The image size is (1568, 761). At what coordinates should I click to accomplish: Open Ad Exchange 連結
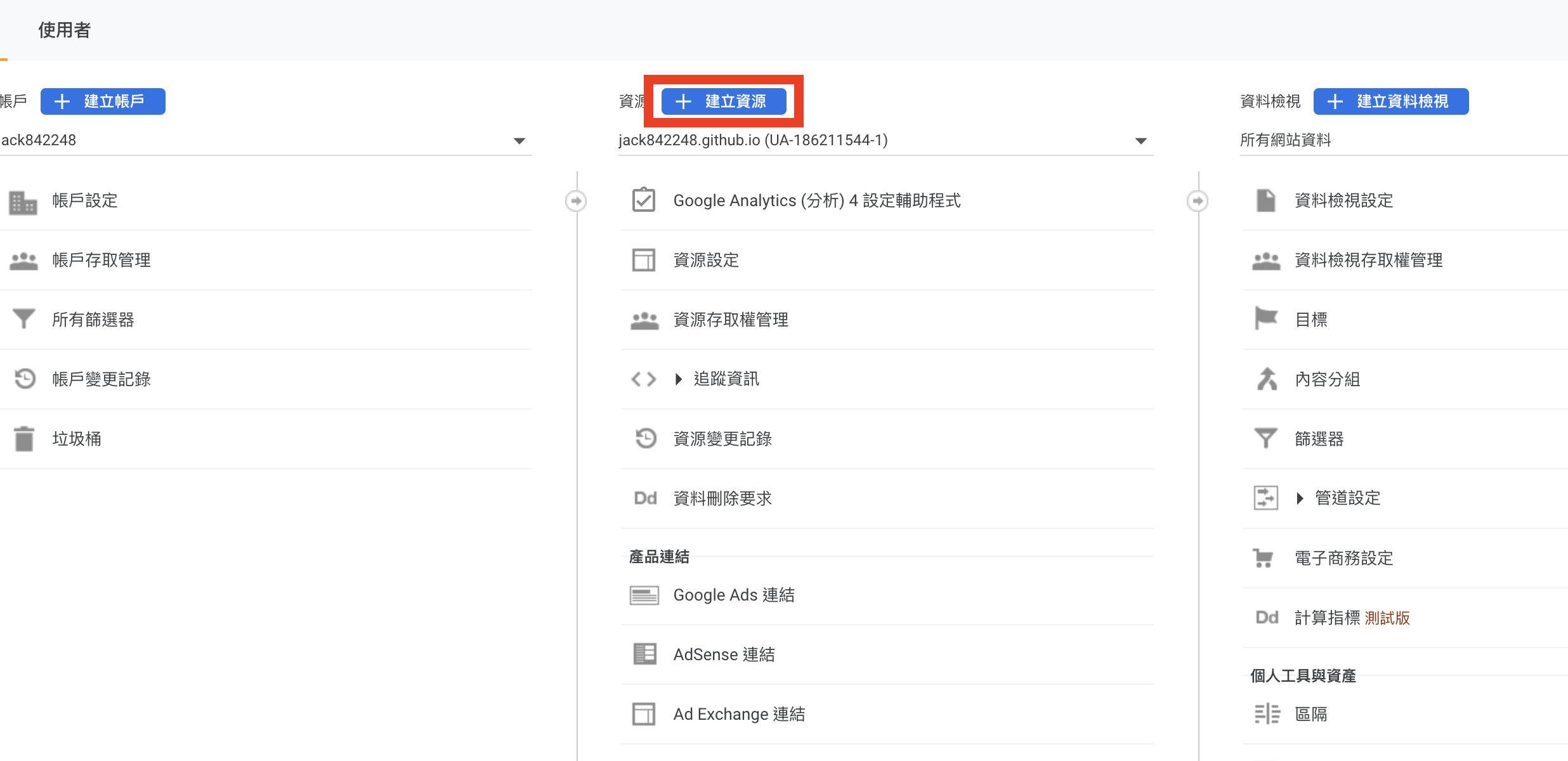739,715
